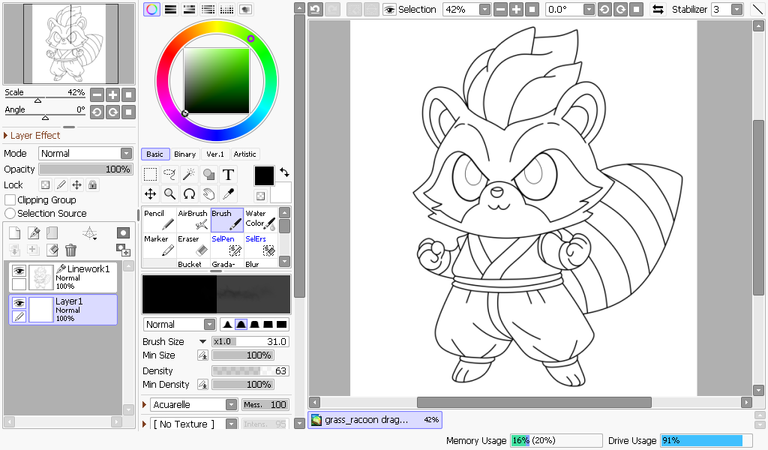This screenshot has width=768, height=450.
Task: Toggle Min Density pressure button
Action: pyautogui.click(x=203, y=385)
